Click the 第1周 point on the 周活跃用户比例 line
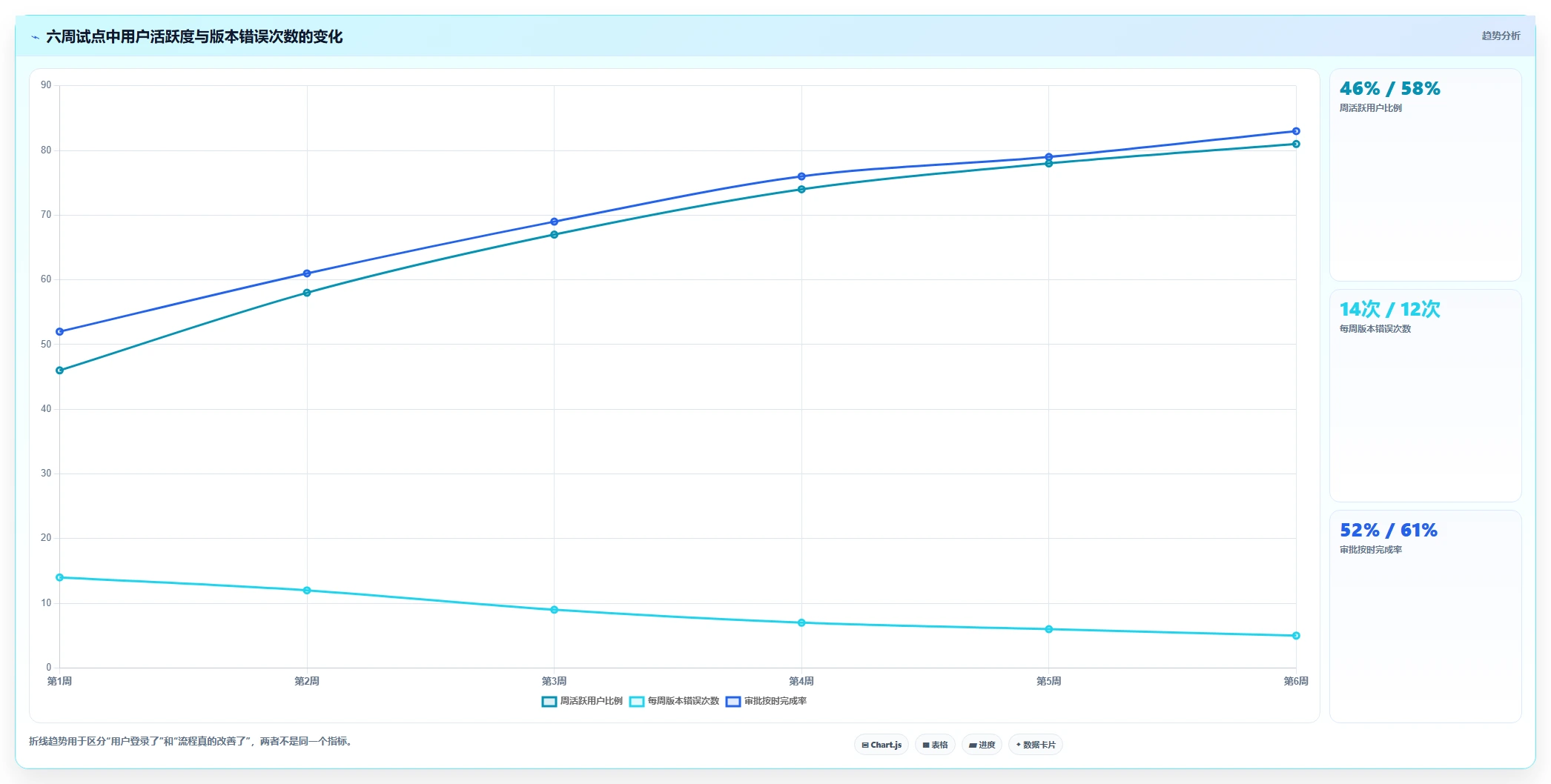 point(60,371)
